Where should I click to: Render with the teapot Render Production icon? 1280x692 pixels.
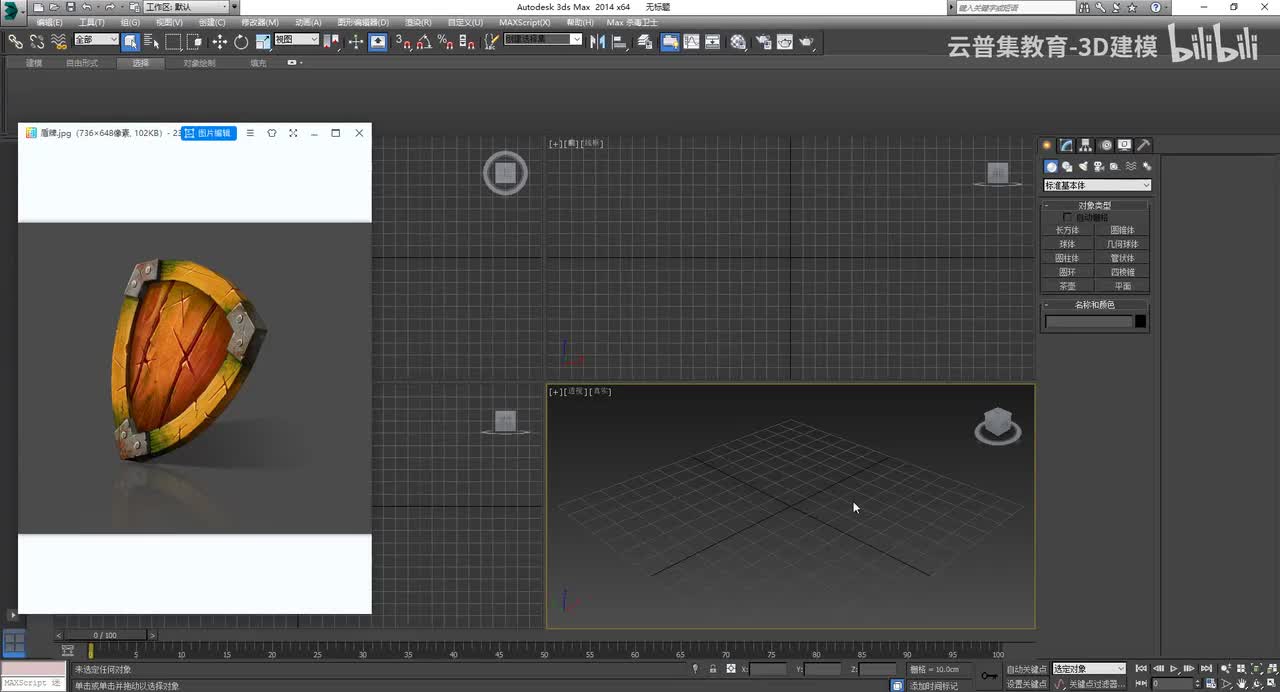pyautogui.click(x=806, y=42)
